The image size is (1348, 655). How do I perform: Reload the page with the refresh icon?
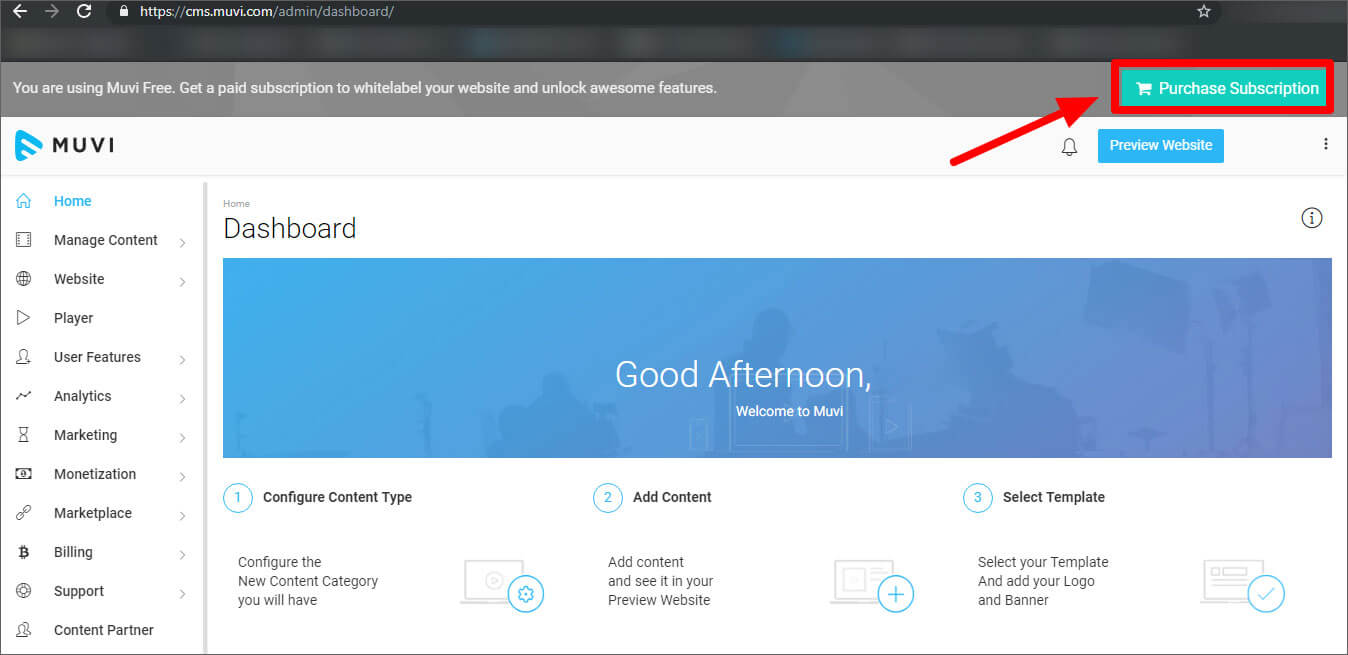84,12
